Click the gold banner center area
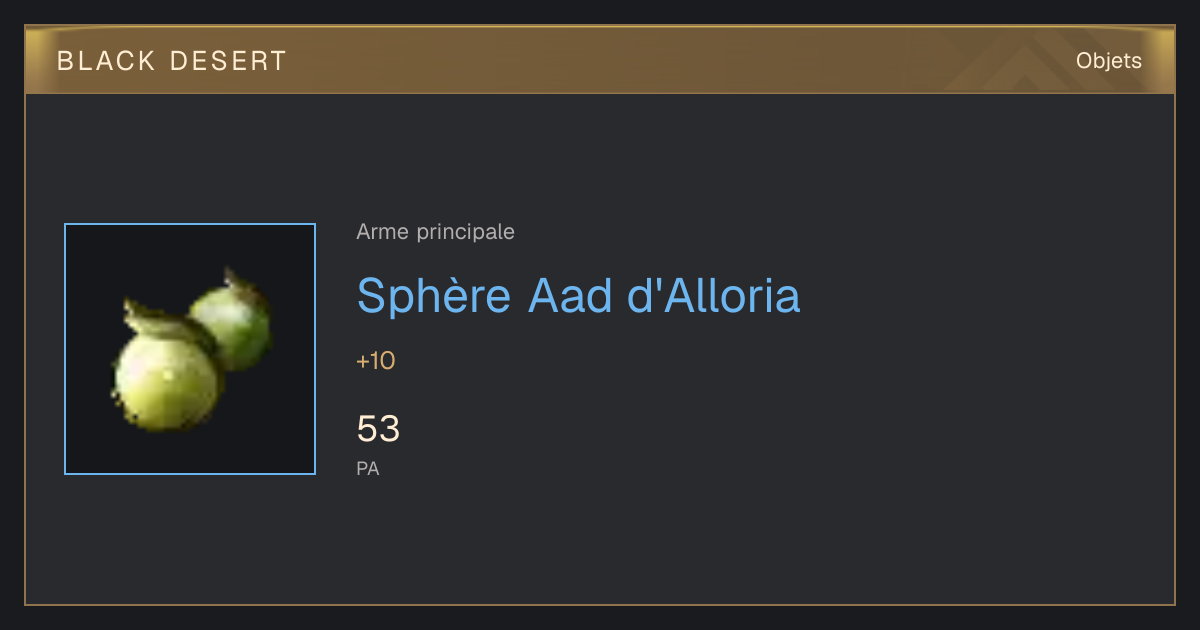This screenshot has height=630, width=1200. click(x=600, y=61)
